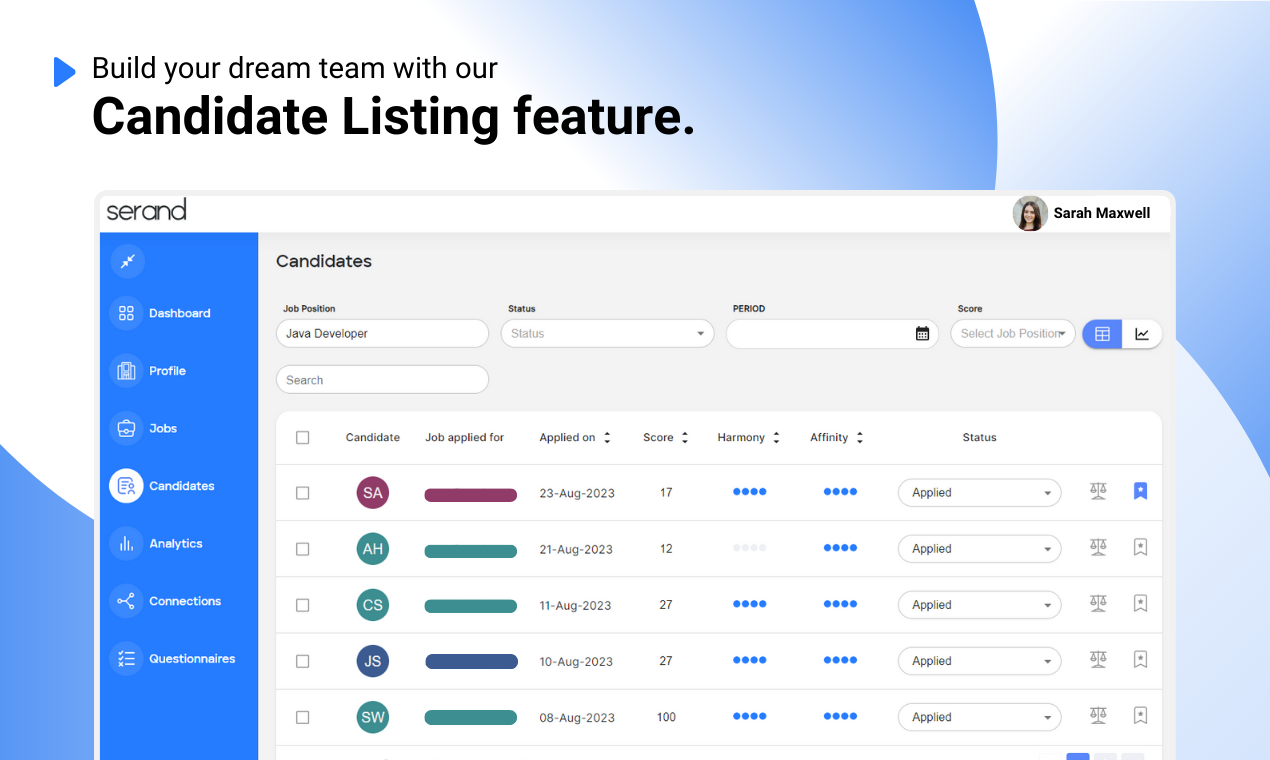Viewport: 1270px width, 760px height.
Task: Compare candidate SA with scales icon
Action: (x=1098, y=491)
